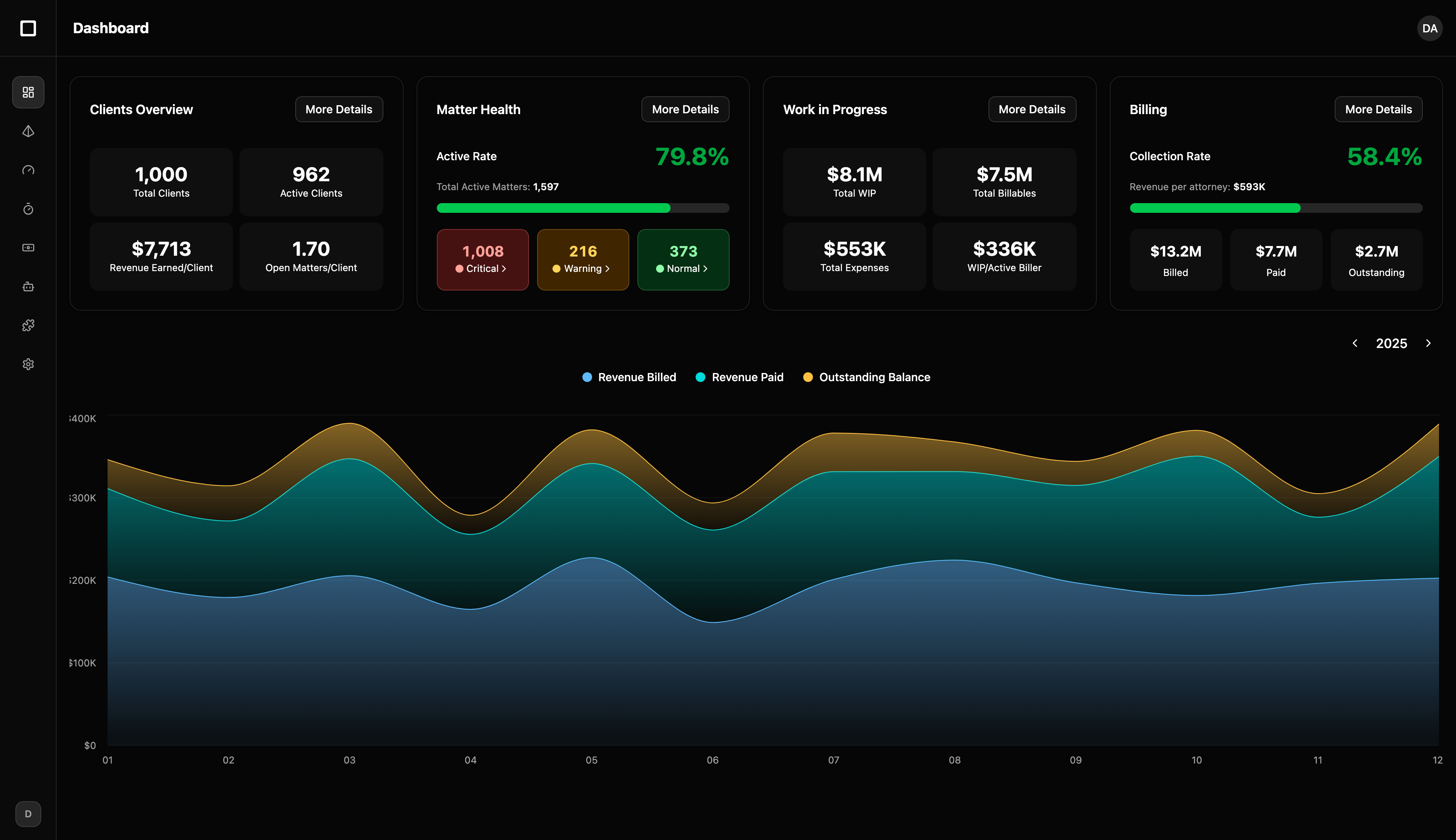Screen dimensions: 1456x840
Task: Toggle the Revenue Paid legend item
Action: [739, 377]
